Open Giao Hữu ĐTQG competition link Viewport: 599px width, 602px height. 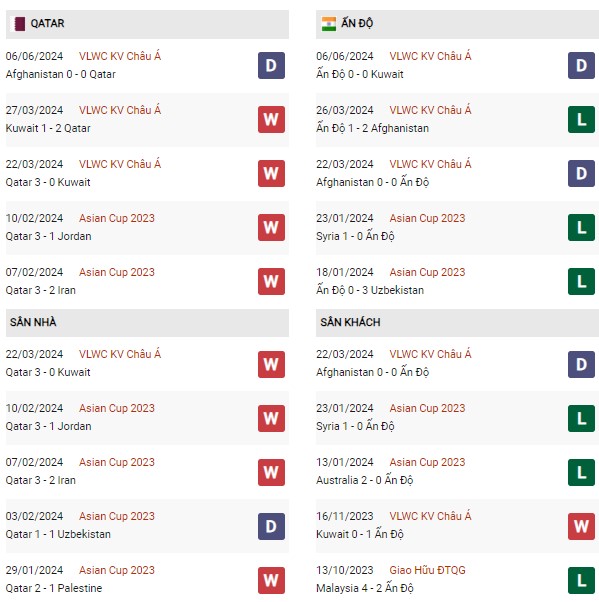pyautogui.click(x=427, y=570)
